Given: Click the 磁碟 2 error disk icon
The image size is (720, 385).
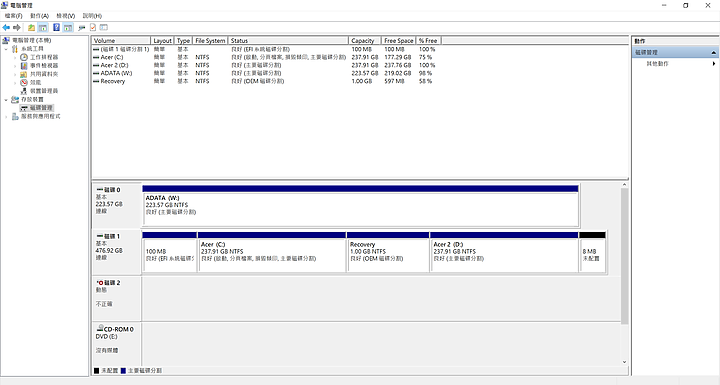Looking at the screenshot, I should coord(100,283).
